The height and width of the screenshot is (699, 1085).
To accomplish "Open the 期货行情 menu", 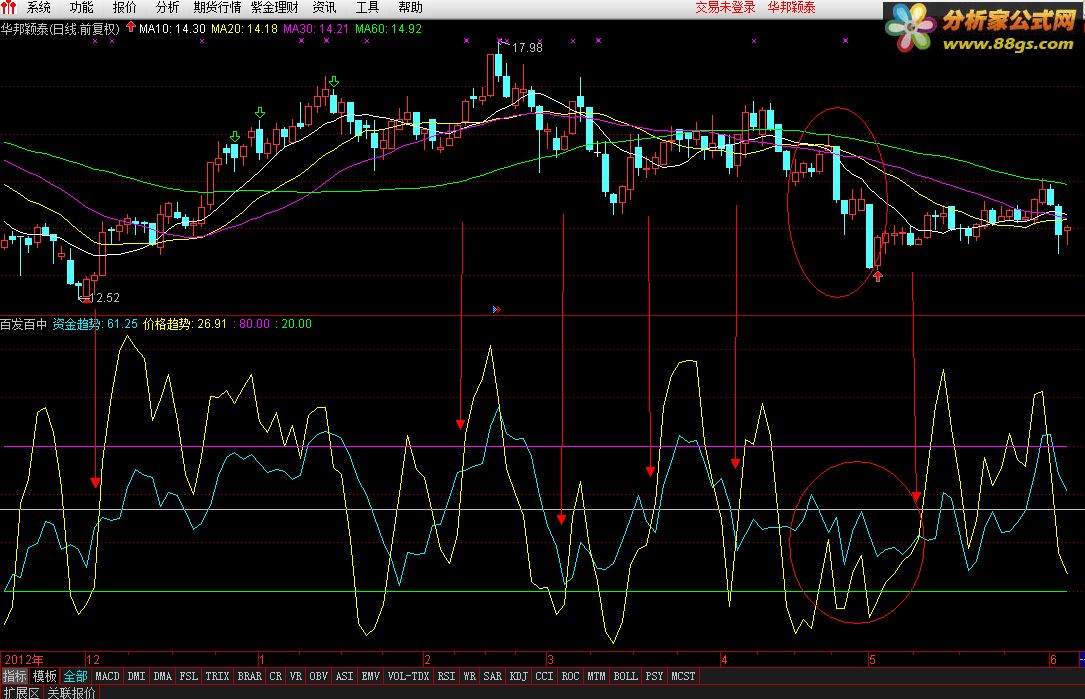I will click(x=217, y=8).
